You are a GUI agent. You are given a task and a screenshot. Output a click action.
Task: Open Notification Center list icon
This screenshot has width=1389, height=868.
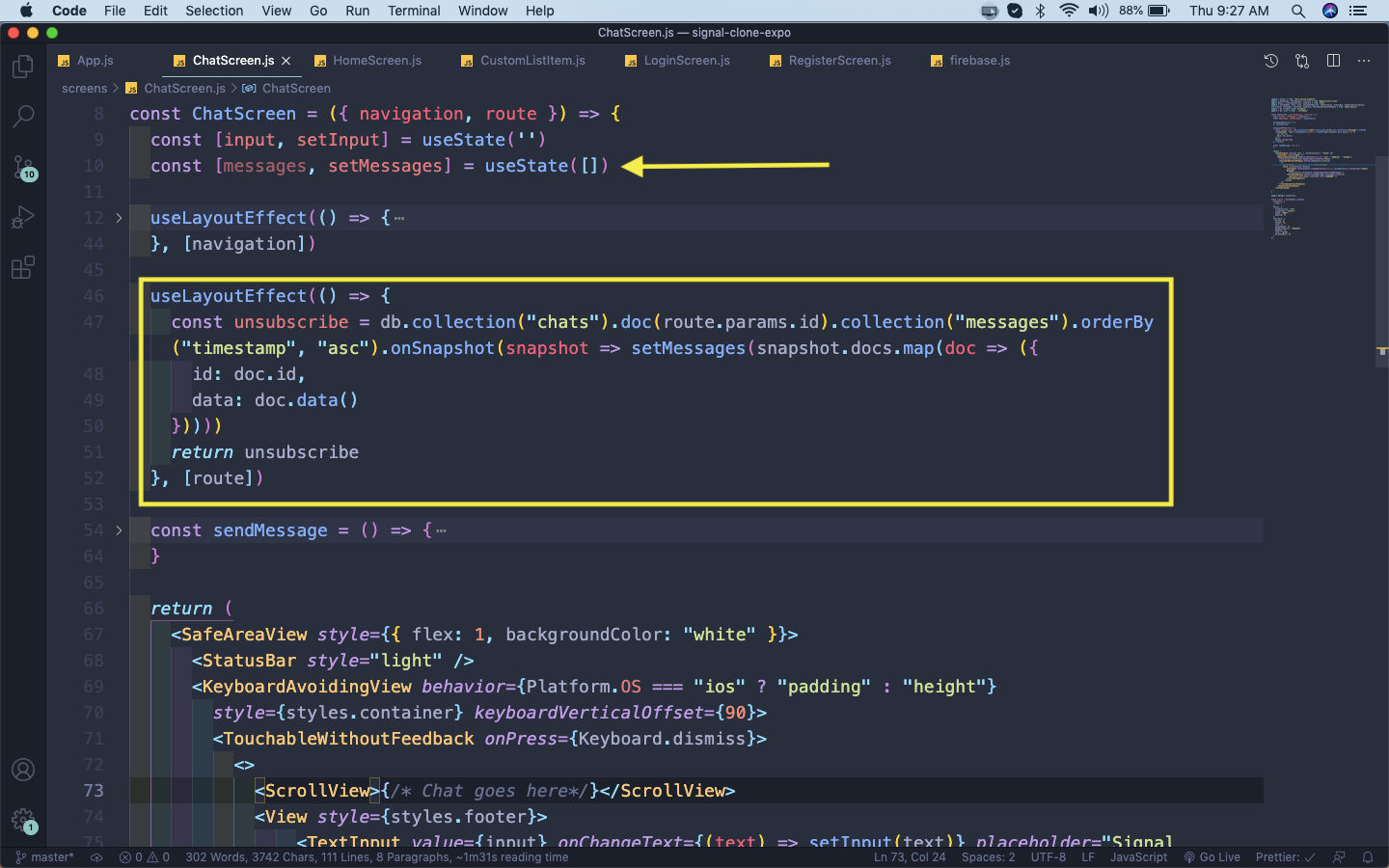[x=1358, y=11]
